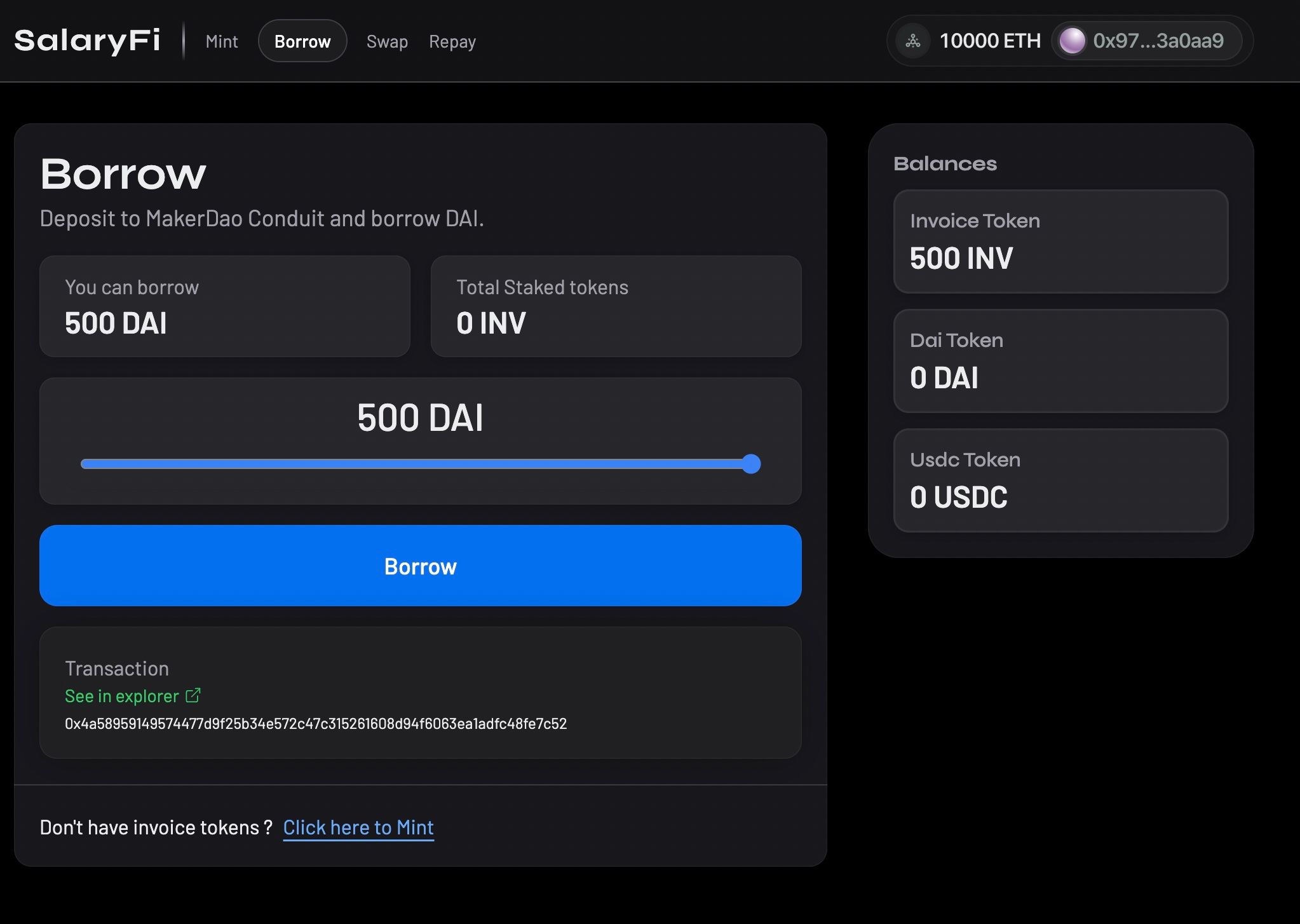This screenshot has height=924, width=1300.
Task: Click the wallet address 0x97...3a0aa9
Action: click(x=1158, y=40)
